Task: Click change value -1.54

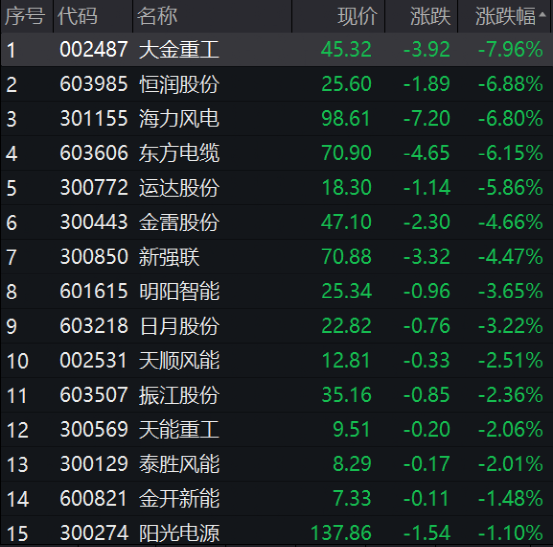Action: click(x=427, y=533)
